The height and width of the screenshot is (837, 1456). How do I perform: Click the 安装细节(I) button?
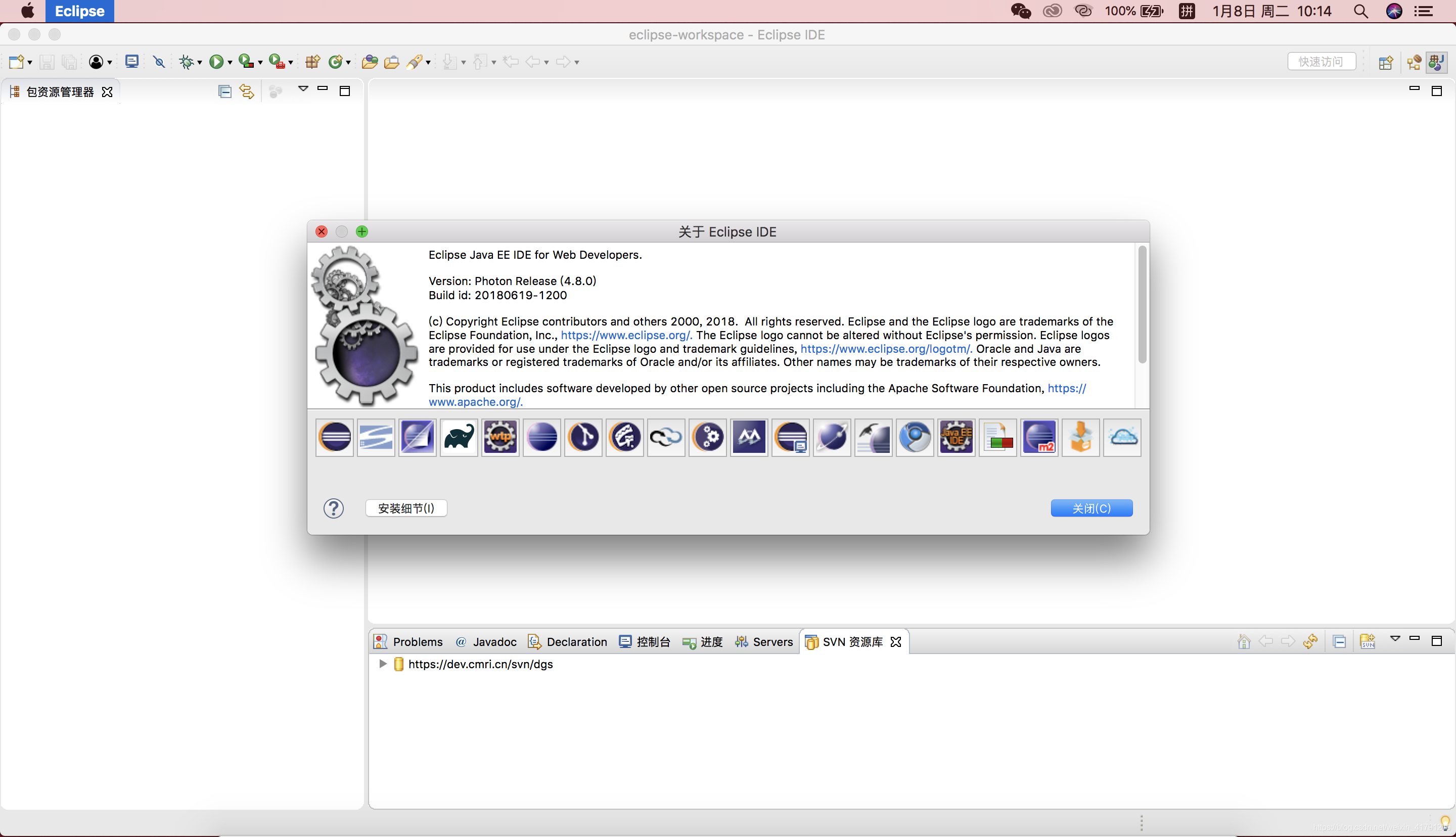pyautogui.click(x=406, y=508)
